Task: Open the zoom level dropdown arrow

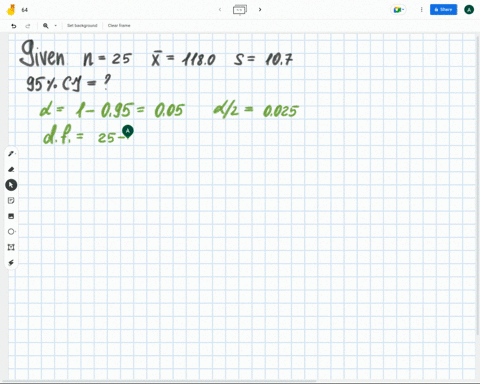Action: pos(55,26)
